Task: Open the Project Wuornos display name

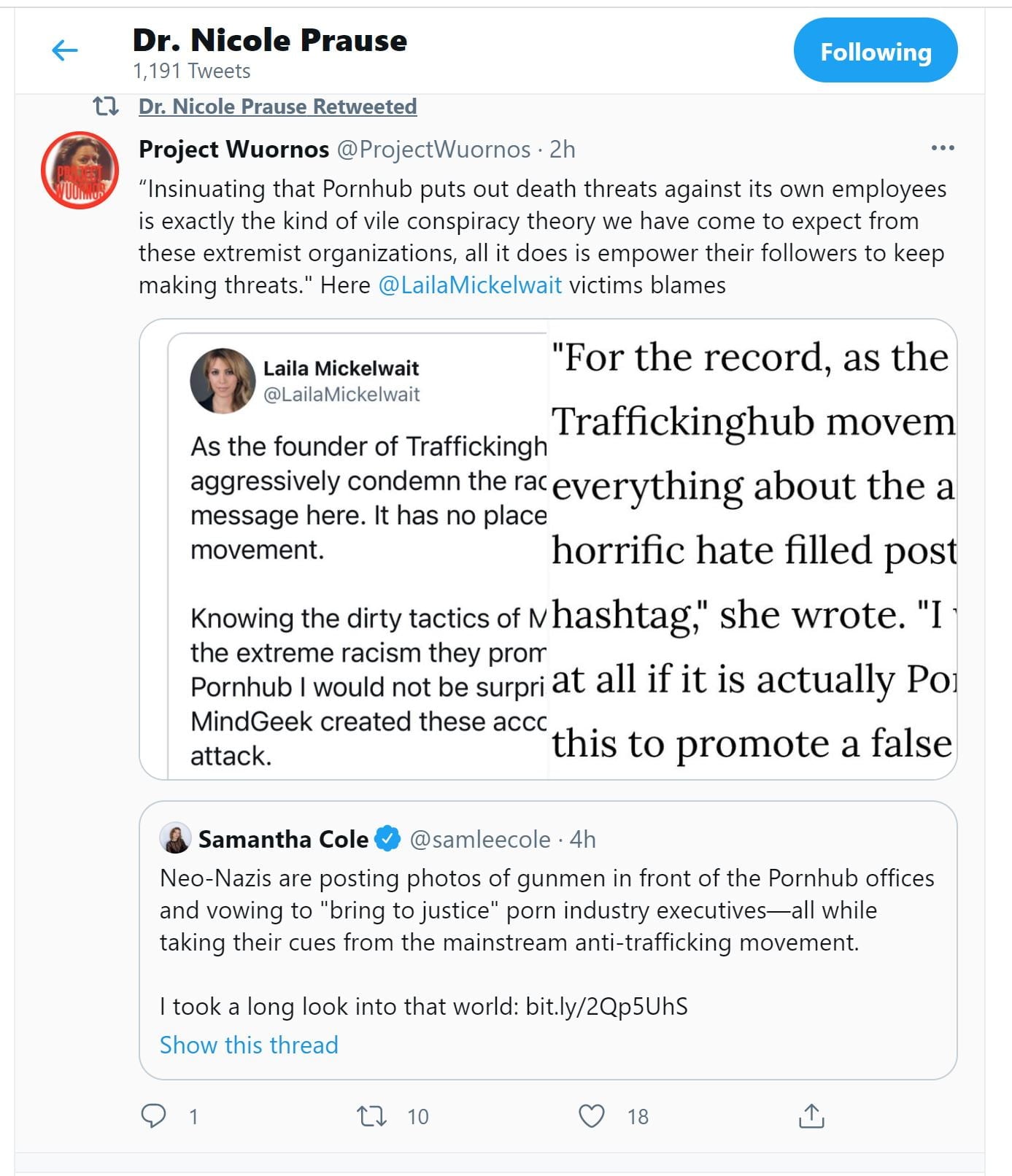Action: [233, 150]
